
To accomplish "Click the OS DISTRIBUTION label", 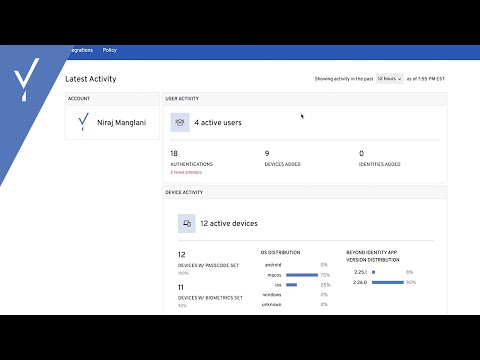I will tap(280, 253).
